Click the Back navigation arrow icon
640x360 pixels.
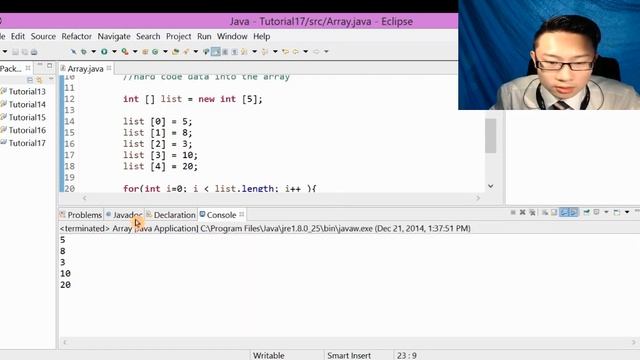point(295,52)
